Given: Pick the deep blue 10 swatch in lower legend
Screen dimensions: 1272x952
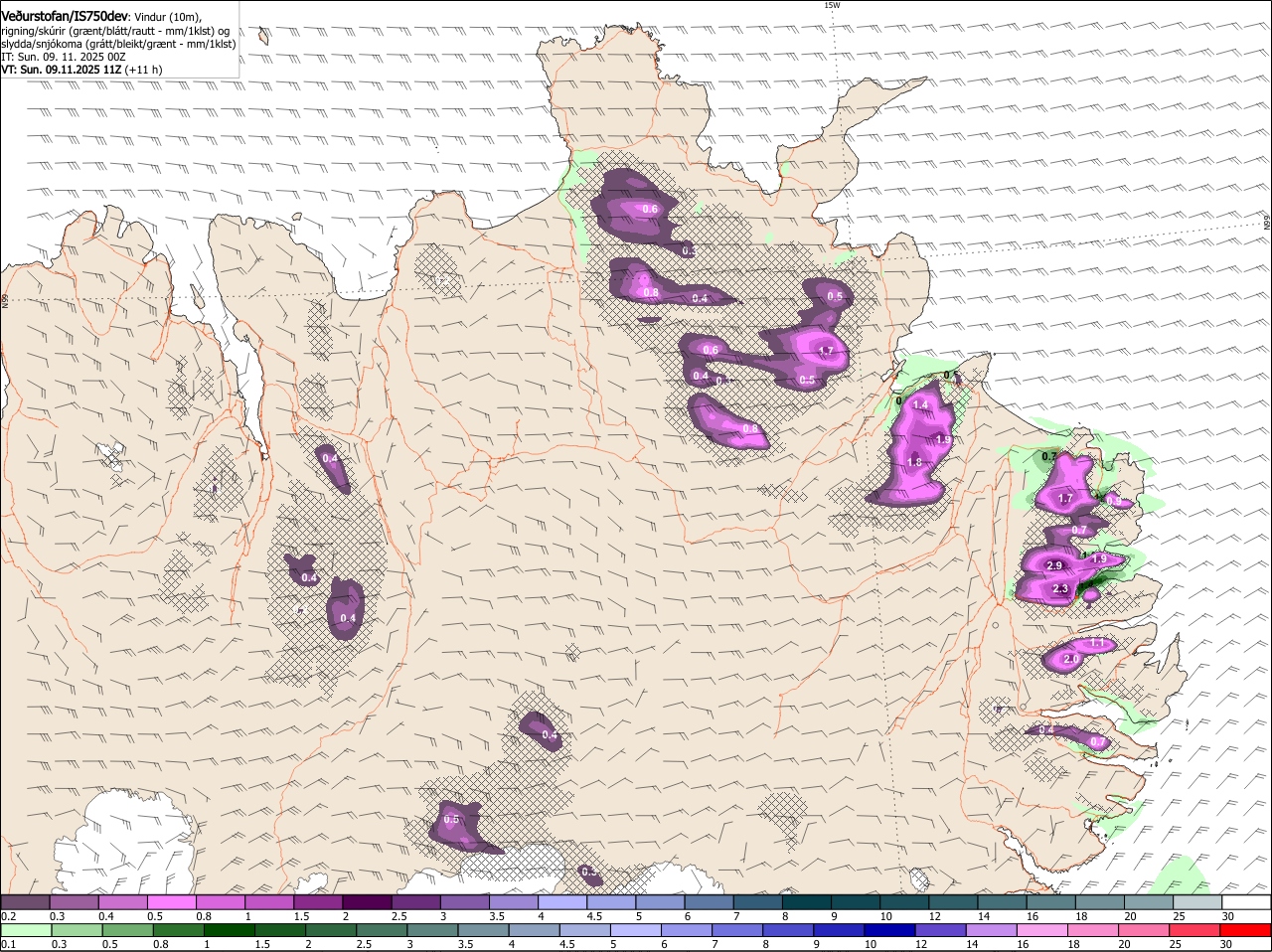Looking at the screenshot, I should tap(890, 931).
